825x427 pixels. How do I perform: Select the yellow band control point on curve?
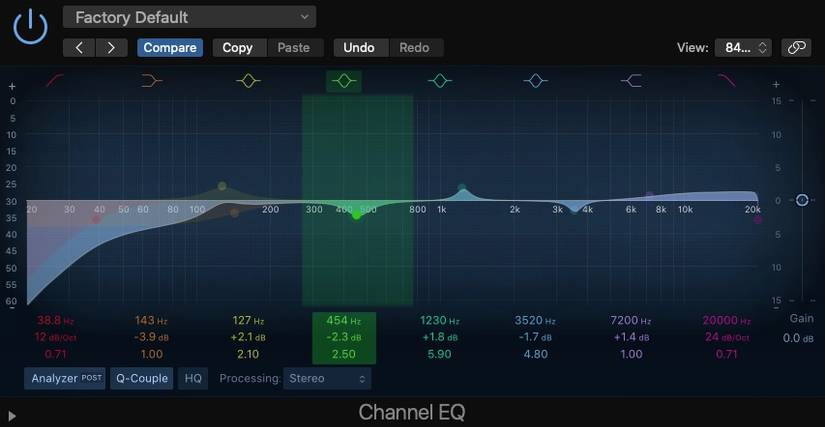(x=222, y=186)
